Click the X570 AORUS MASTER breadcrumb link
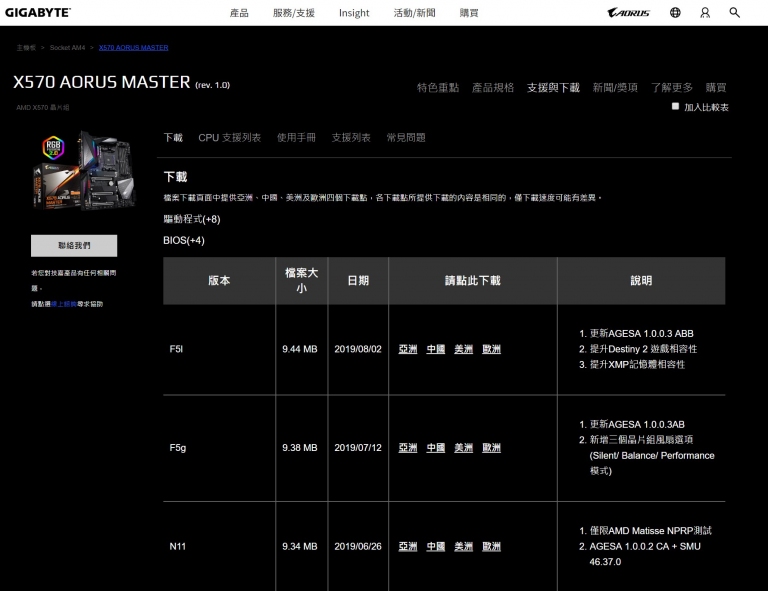This screenshot has width=768, height=591. pos(133,47)
